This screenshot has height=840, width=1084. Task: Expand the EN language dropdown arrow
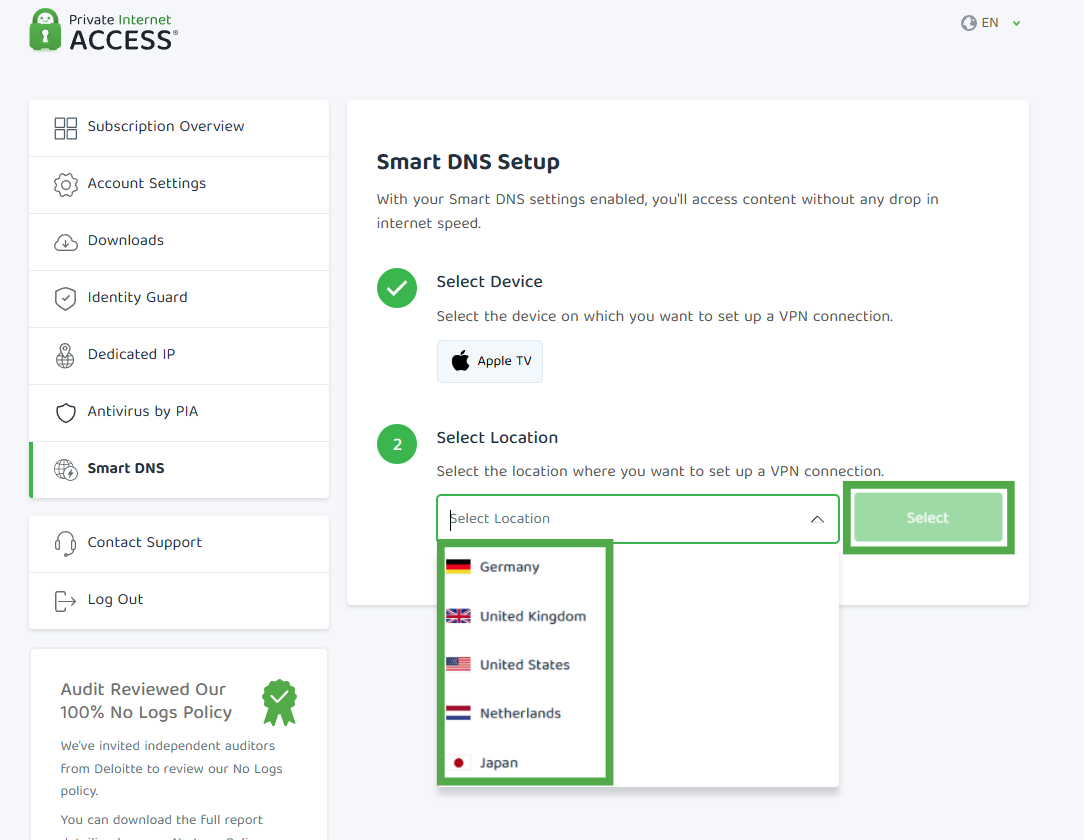pyautogui.click(x=1016, y=24)
